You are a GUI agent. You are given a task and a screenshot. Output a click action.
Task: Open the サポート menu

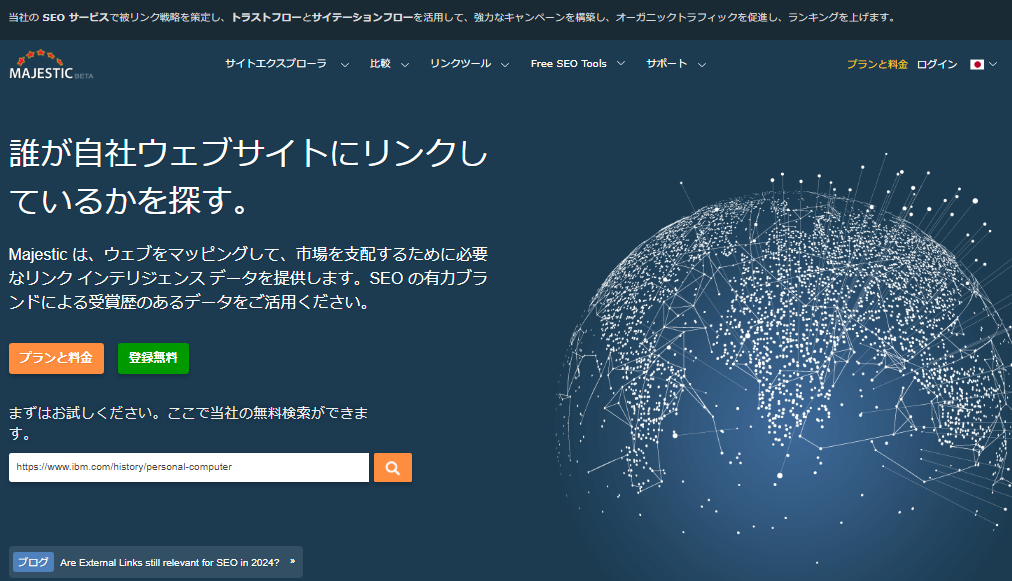(x=667, y=63)
